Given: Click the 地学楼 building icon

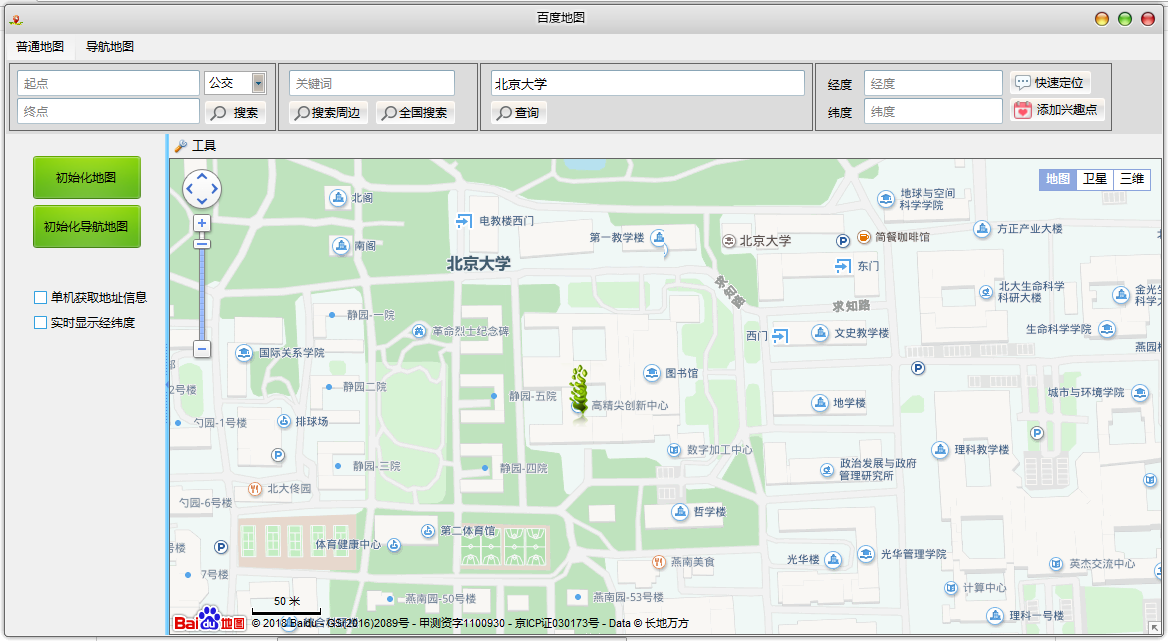Looking at the screenshot, I should point(820,403).
